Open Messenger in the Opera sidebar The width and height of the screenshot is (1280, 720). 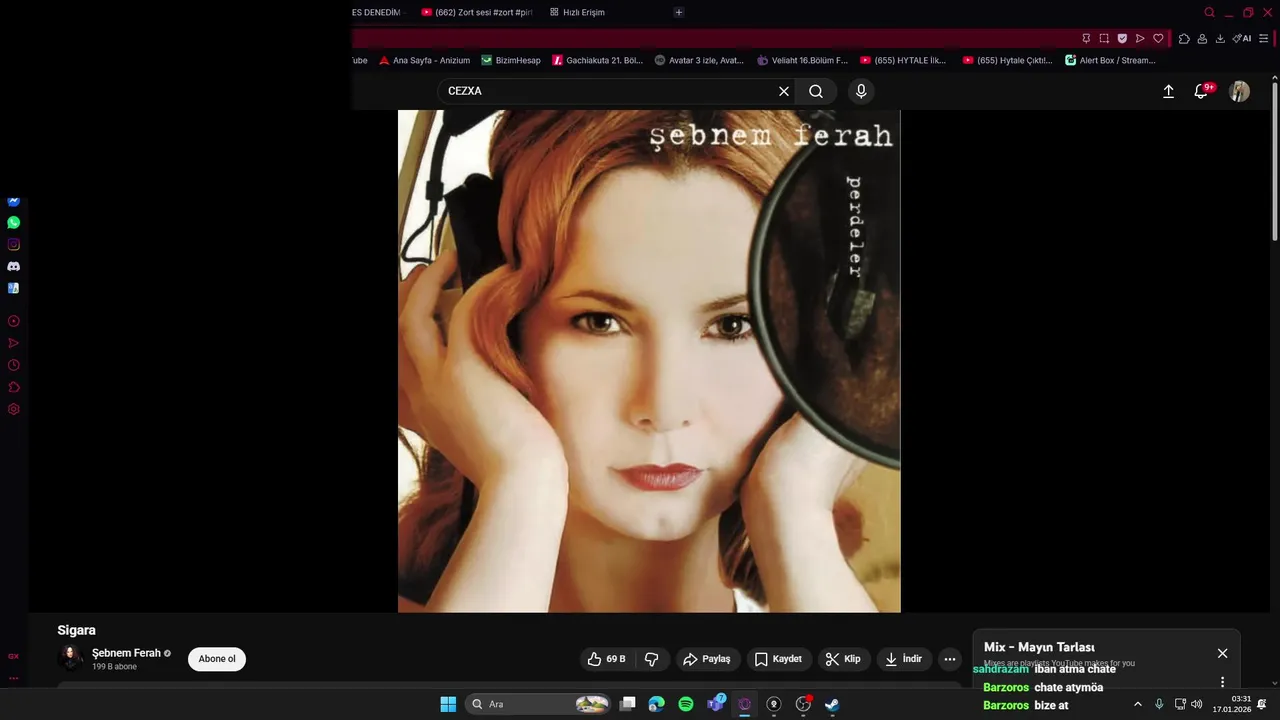click(13, 202)
